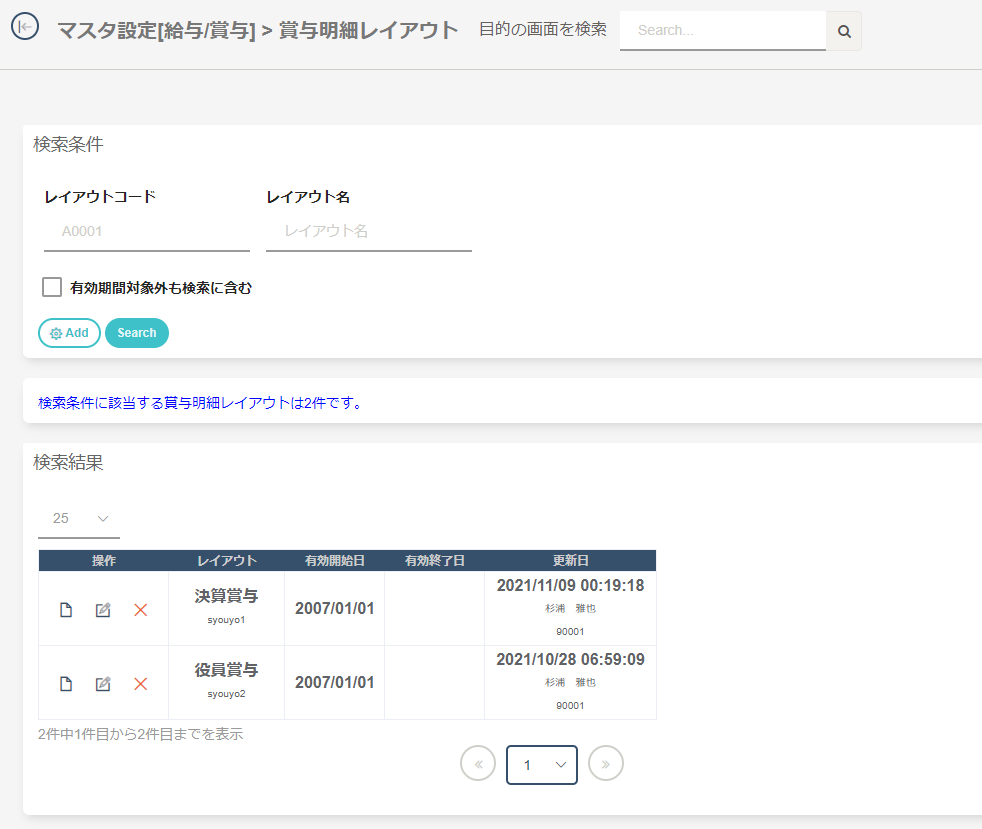982x829 pixels.
Task: Go to the previous page arrow
Action: point(478,764)
